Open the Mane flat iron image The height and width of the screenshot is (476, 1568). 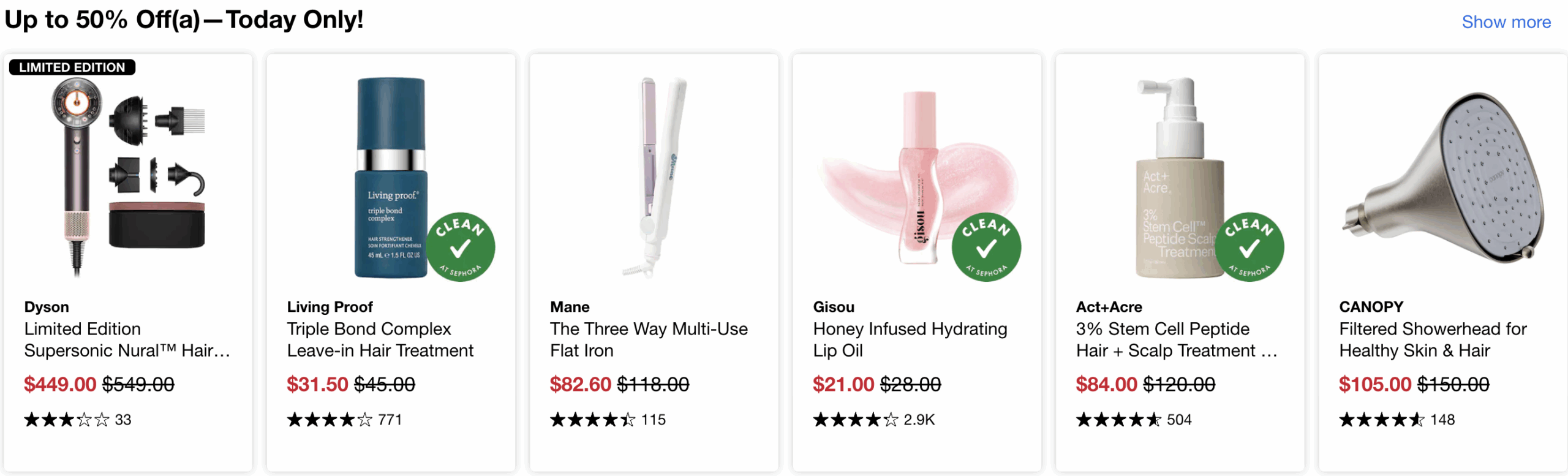point(654,176)
